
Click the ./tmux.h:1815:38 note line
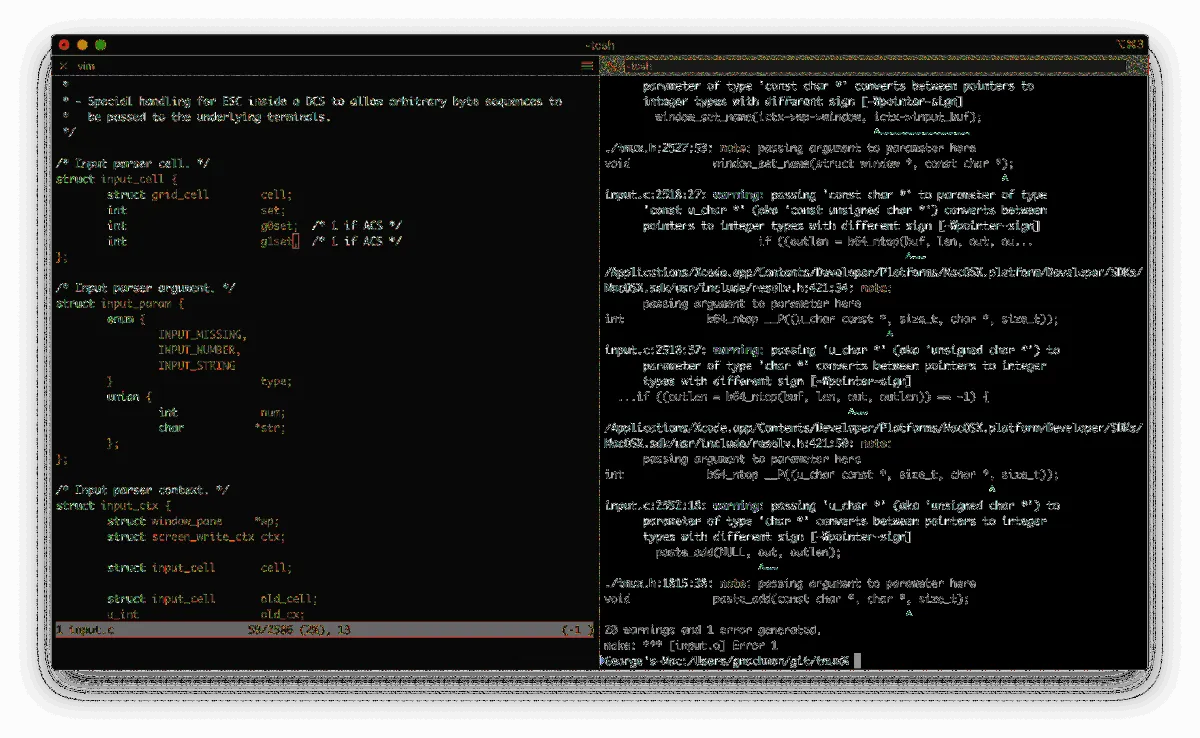790,583
